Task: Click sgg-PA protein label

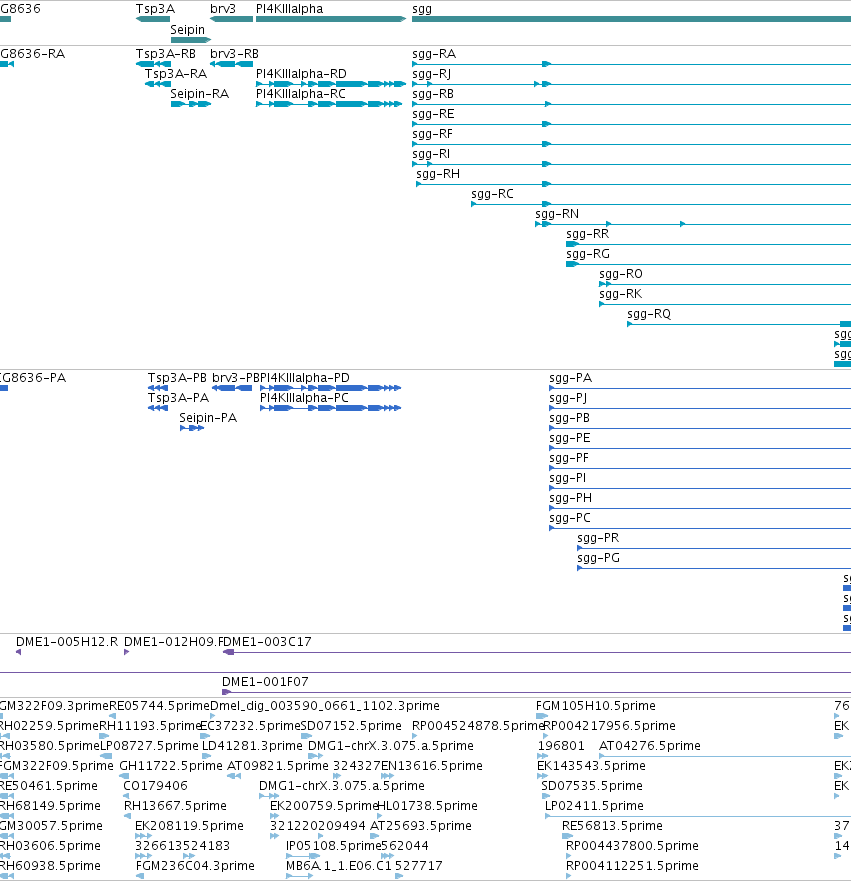Action: 571,378
